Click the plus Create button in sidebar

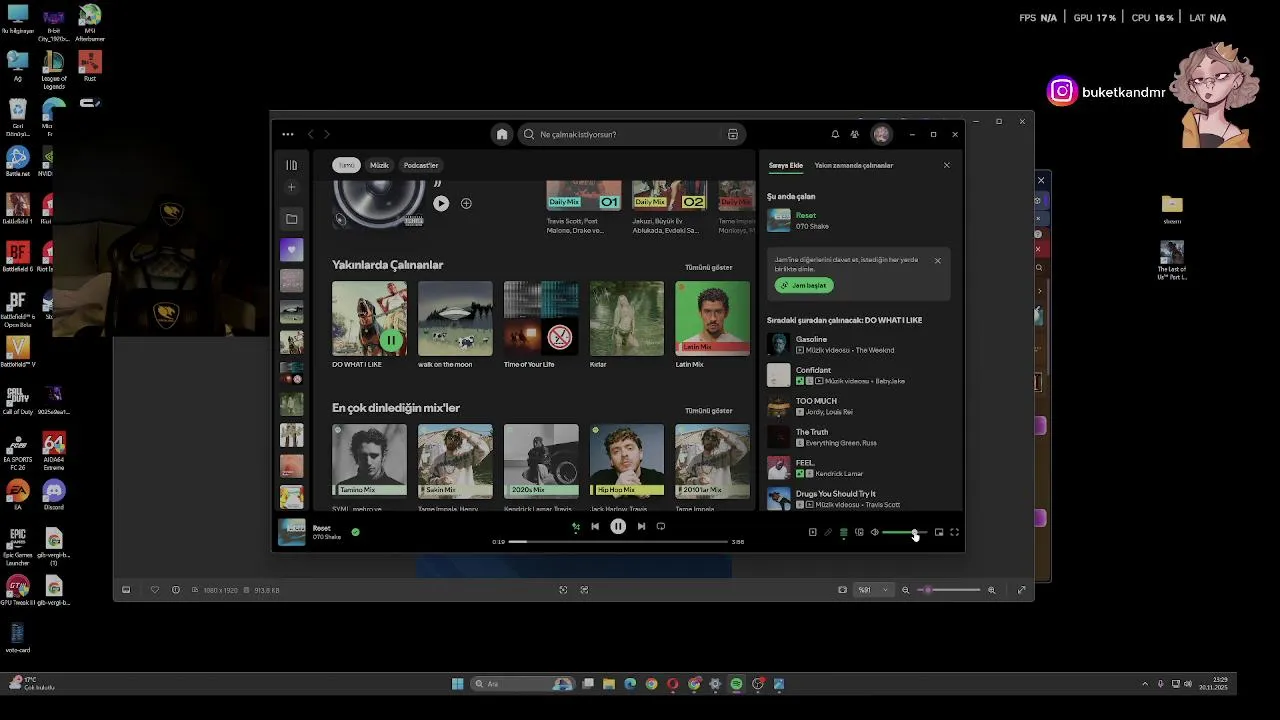tap(291, 187)
